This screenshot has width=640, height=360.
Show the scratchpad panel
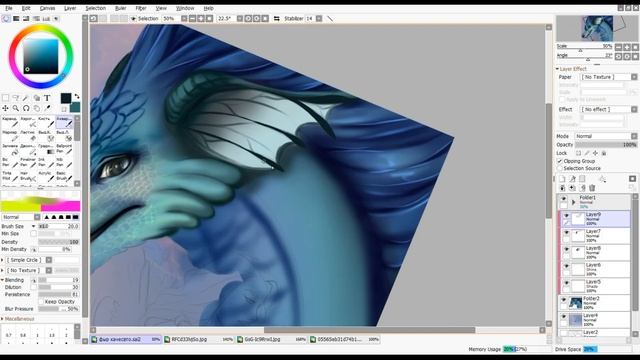(x=56, y=19)
